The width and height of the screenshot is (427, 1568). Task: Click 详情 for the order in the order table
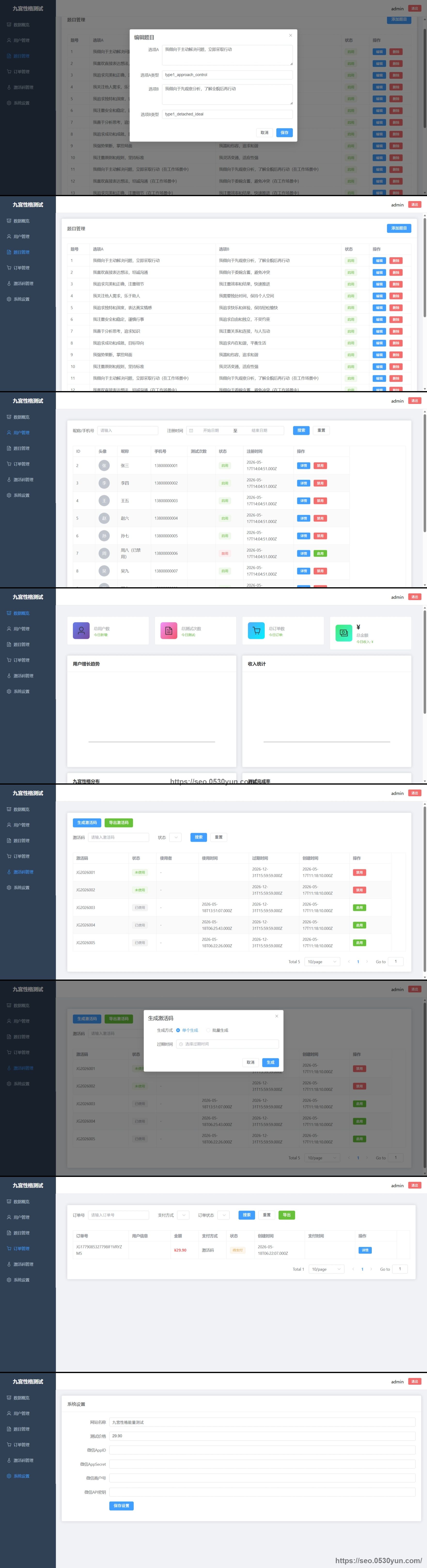click(x=365, y=1250)
